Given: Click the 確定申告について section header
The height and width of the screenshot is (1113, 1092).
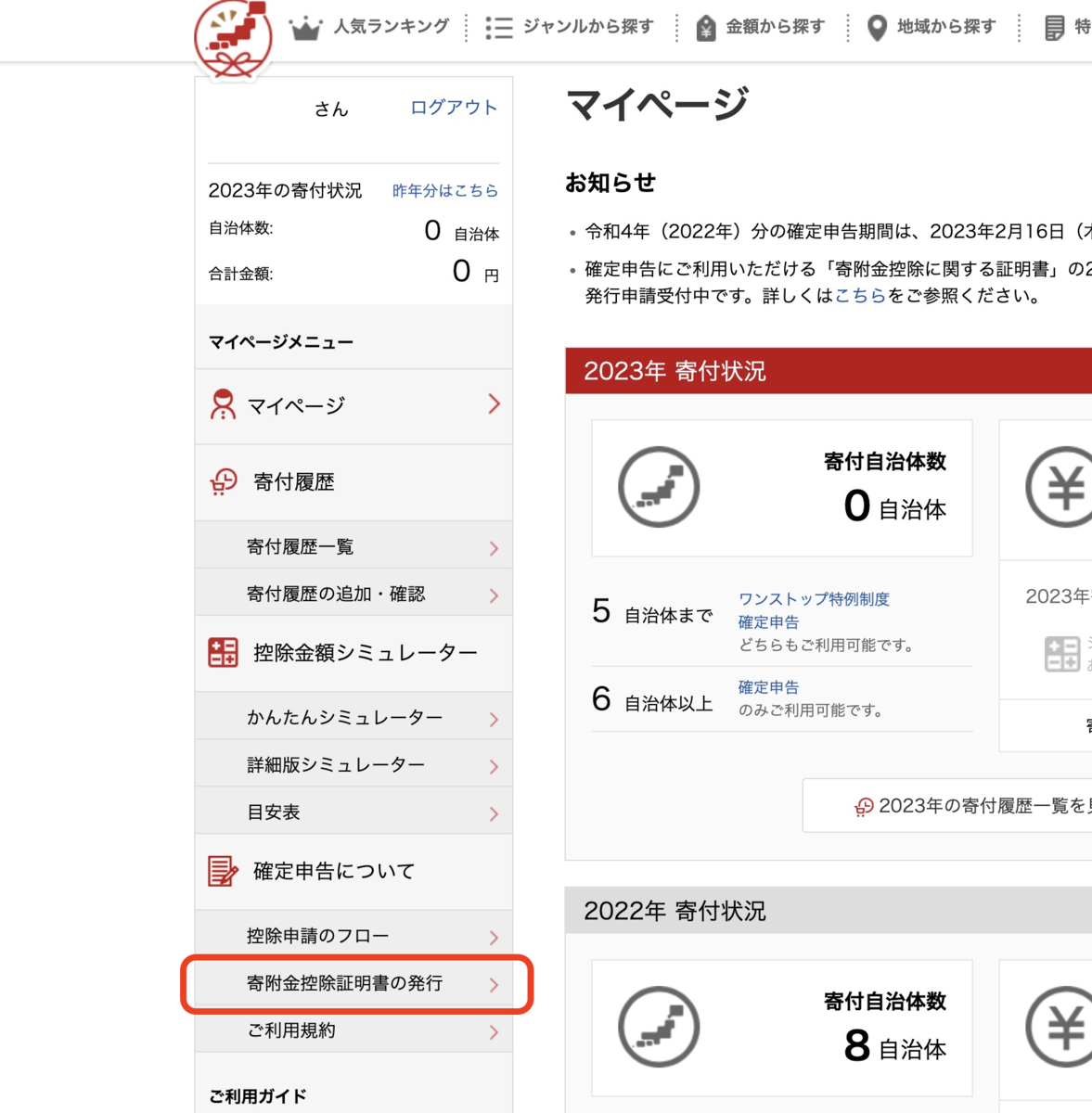Looking at the screenshot, I should tap(353, 872).
